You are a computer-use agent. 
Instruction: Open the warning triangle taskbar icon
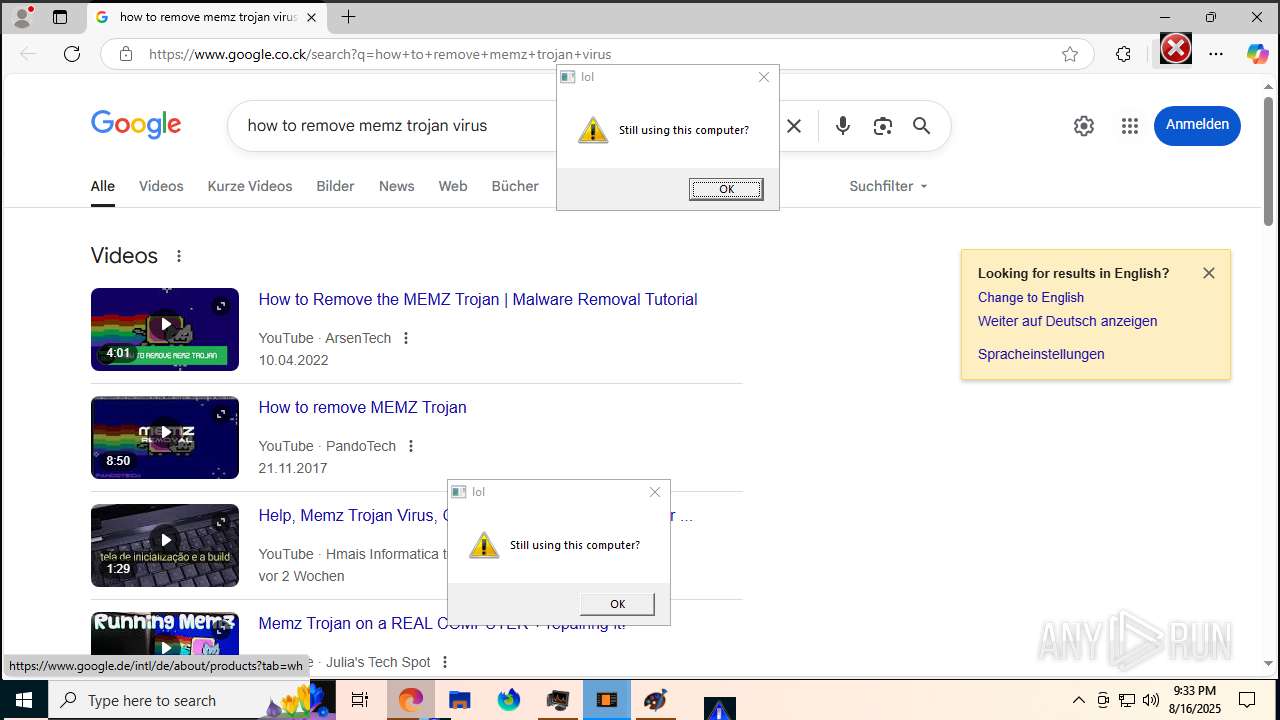tap(720, 708)
